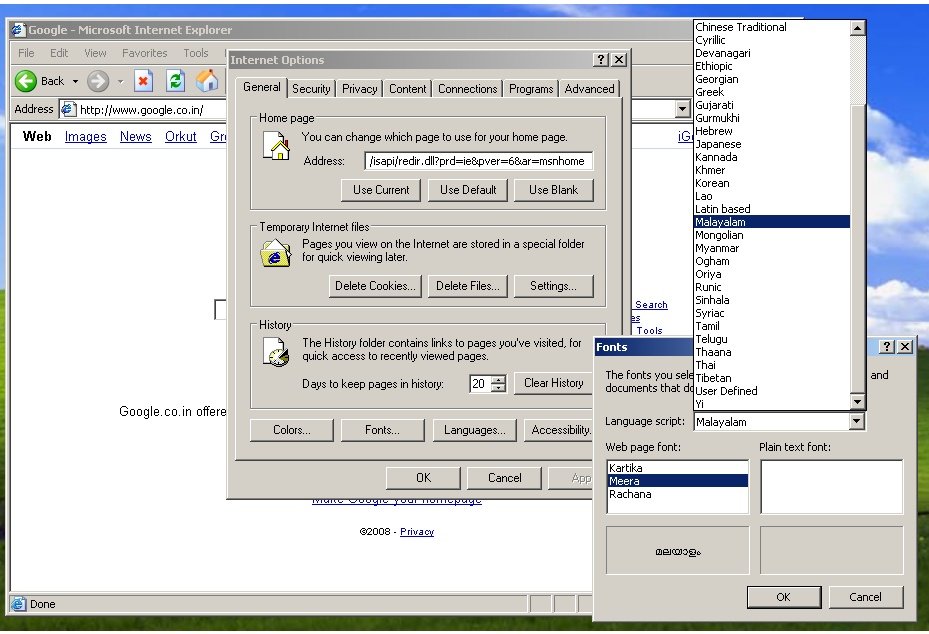Click the Clear History button

(x=553, y=383)
